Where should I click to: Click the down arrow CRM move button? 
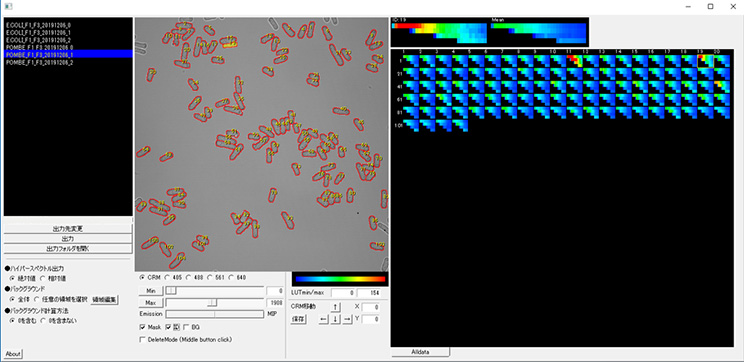[335, 320]
